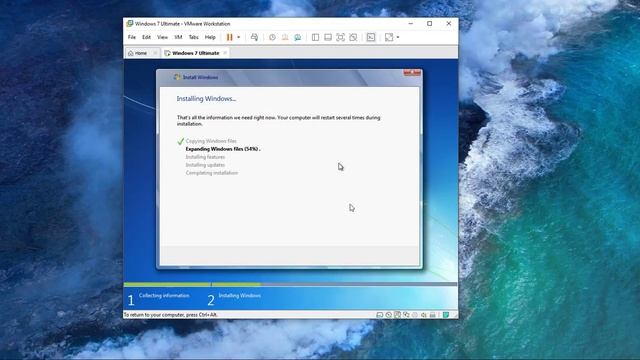This screenshot has width=640, height=360.
Task: Click the green checkmark beside Copying Windows files
Action: [x=180, y=141]
